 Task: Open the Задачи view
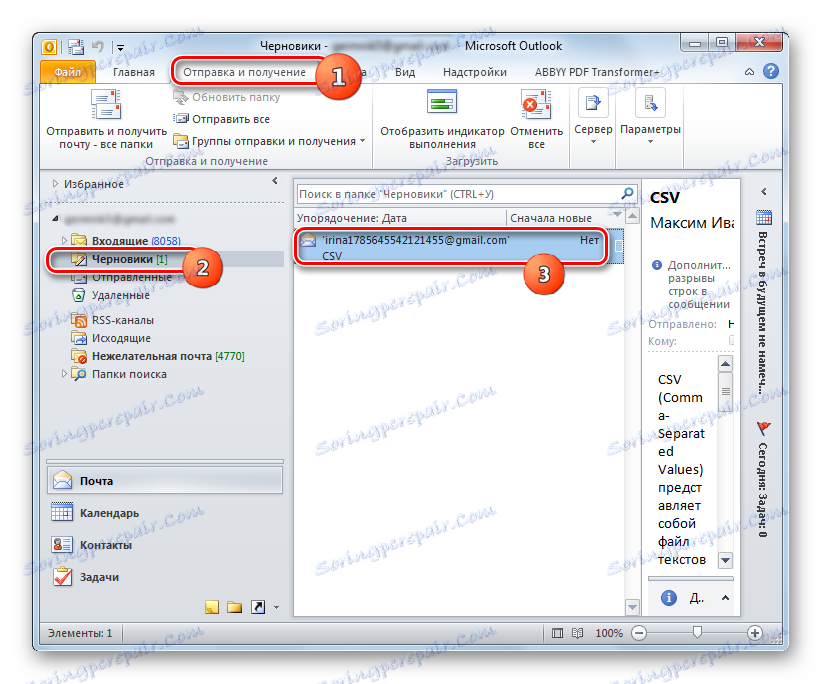[165, 577]
